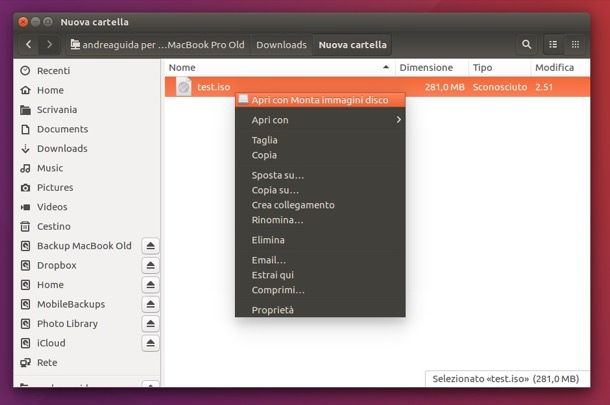This screenshot has height=405, width=610.
Task: Go back with left arrow button
Action: [x=28, y=45]
